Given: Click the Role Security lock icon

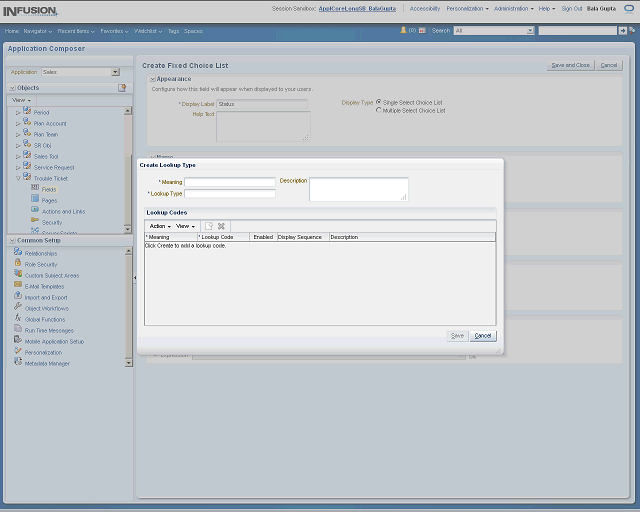Looking at the screenshot, I should (x=18, y=263).
